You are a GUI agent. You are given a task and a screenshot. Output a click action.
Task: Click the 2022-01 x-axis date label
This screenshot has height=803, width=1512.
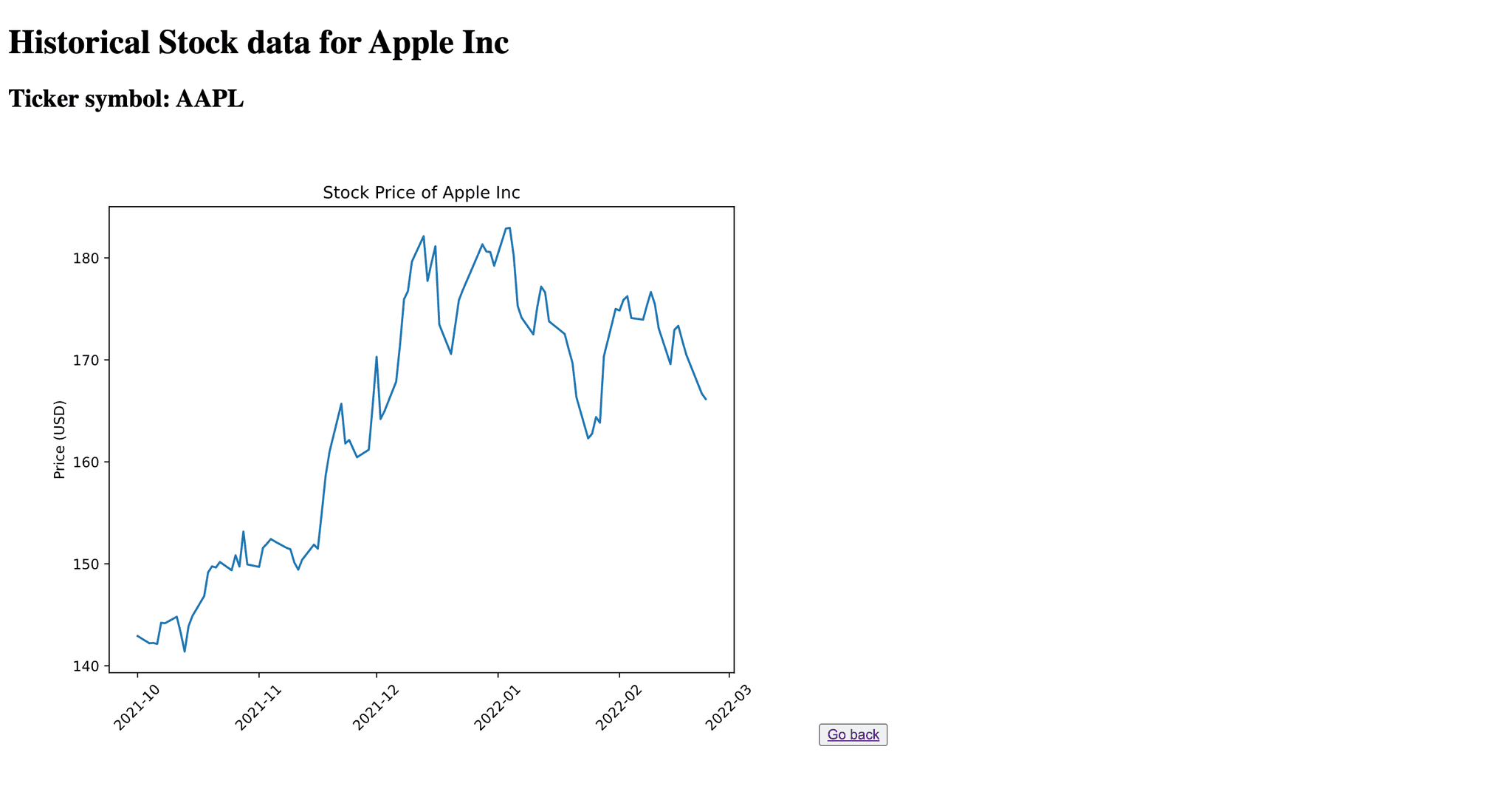pyautogui.click(x=498, y=708)
